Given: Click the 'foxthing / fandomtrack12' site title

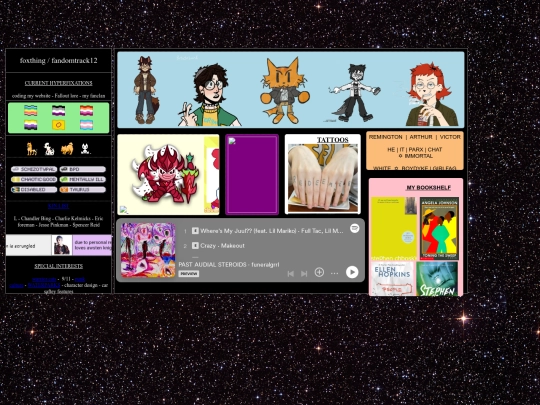Looking at the screenshot, I should click(x=59, y=61).
